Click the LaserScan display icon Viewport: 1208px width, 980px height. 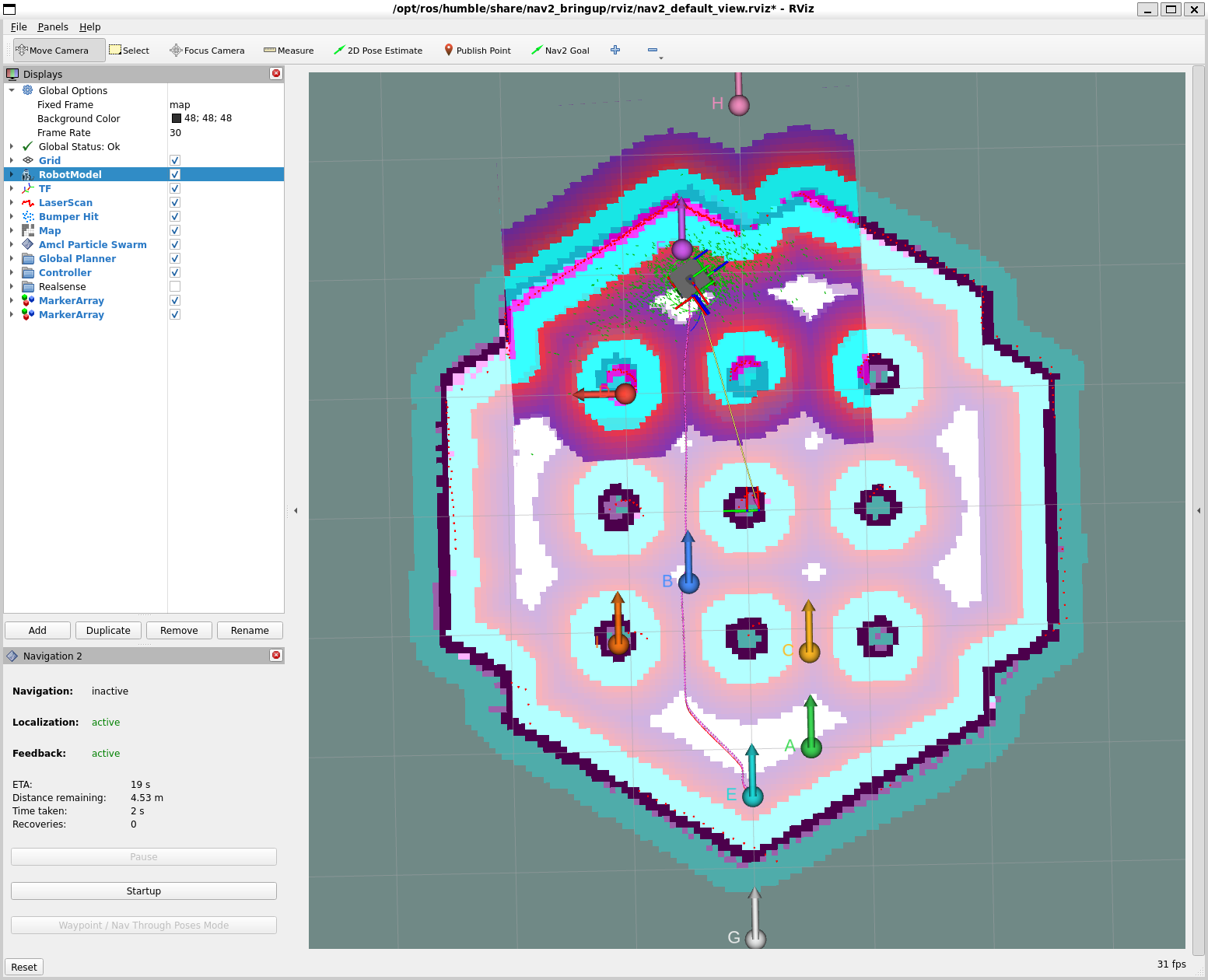[28, 202]
